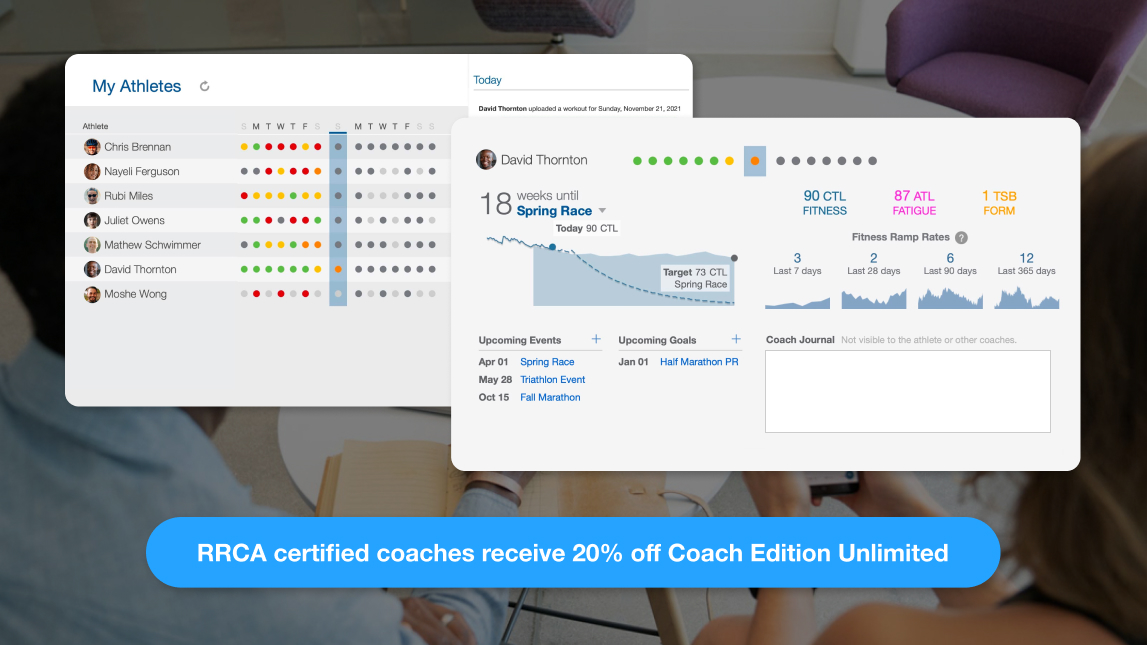Viewport: 1147px width, 645px height.
Task: Select the Spring Race target point on chart
Action: click(734, 258)
